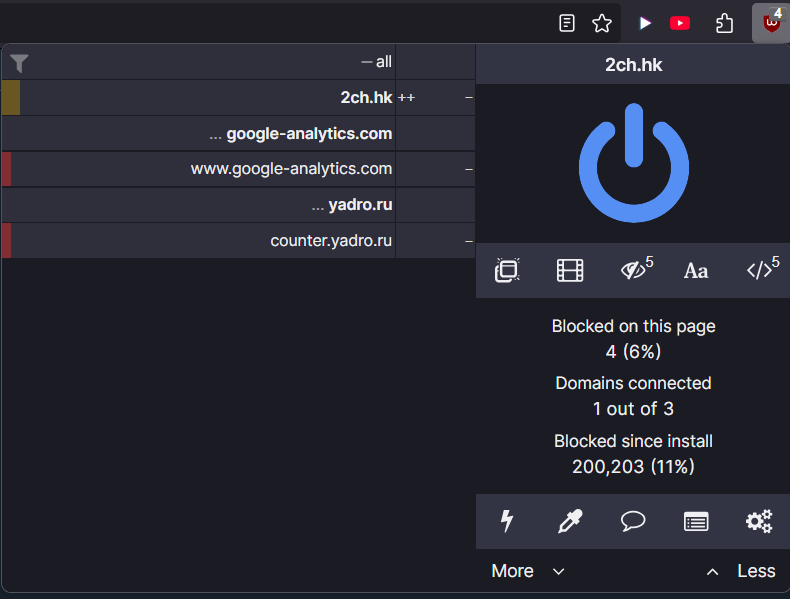Viewport: 790px width, 599px height.
Task: Click Domains connected statistic
Action: pos(633,396)
